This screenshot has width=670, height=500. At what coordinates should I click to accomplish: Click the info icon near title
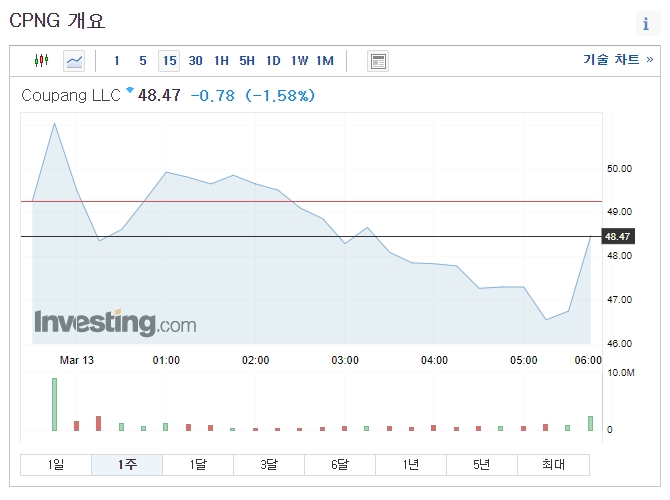[x=646, y=24]
